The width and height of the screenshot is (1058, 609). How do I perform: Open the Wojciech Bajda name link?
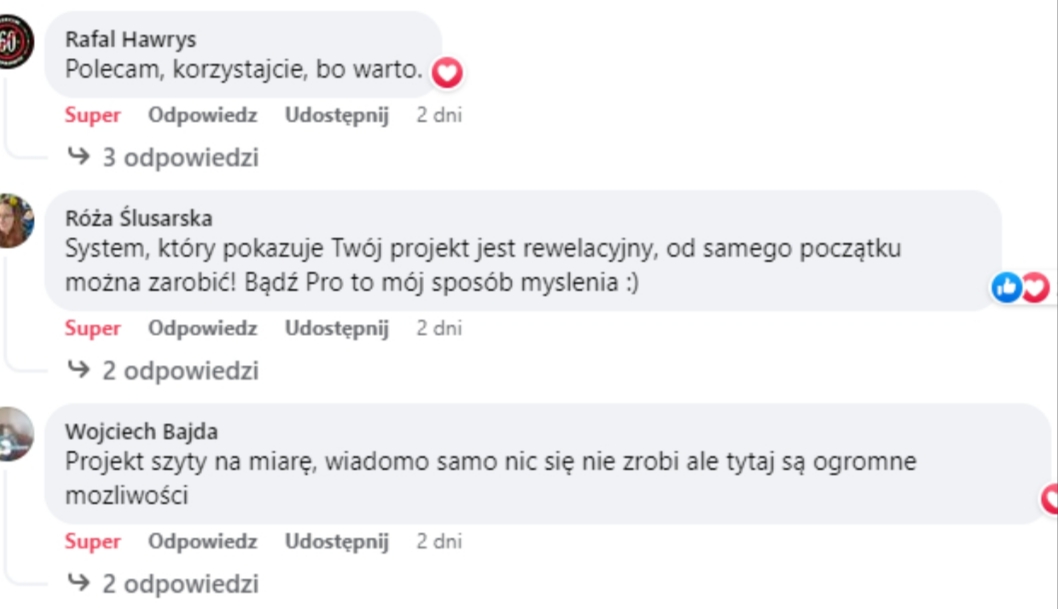click(141, 432)
